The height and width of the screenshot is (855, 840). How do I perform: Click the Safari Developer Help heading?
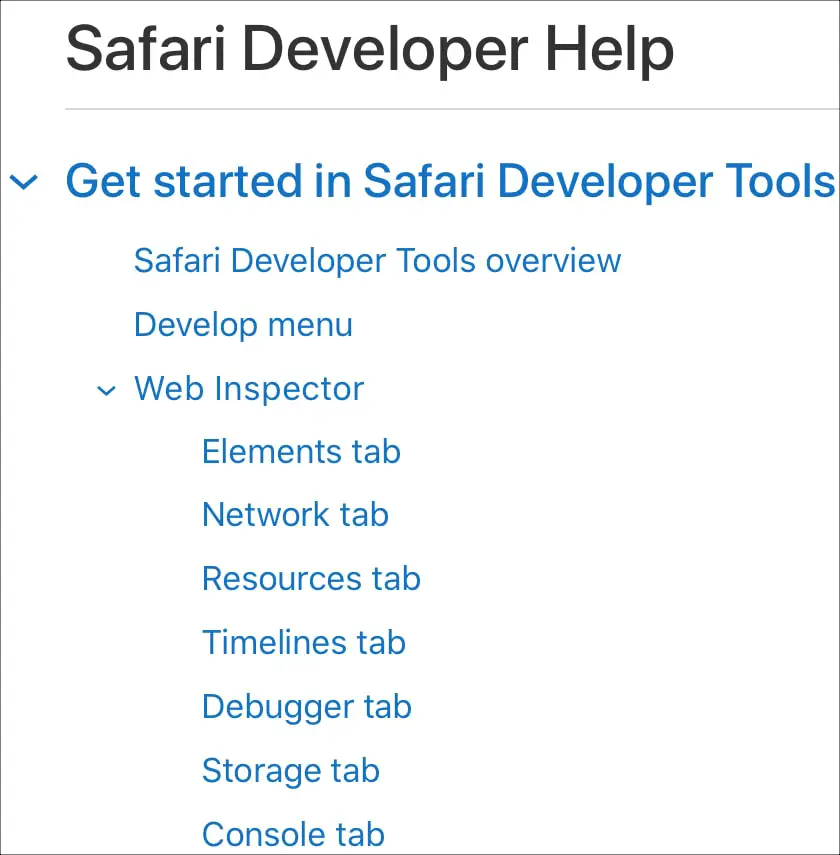[370, 48]
